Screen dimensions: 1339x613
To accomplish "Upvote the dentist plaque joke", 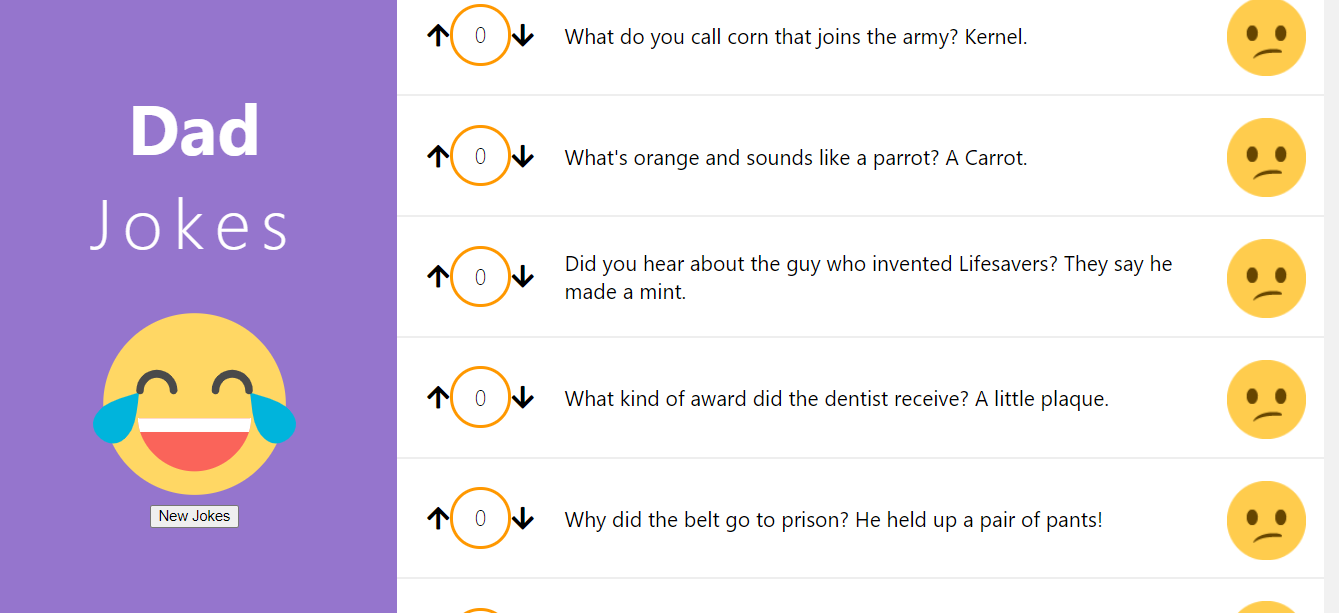I will (437, 398).
